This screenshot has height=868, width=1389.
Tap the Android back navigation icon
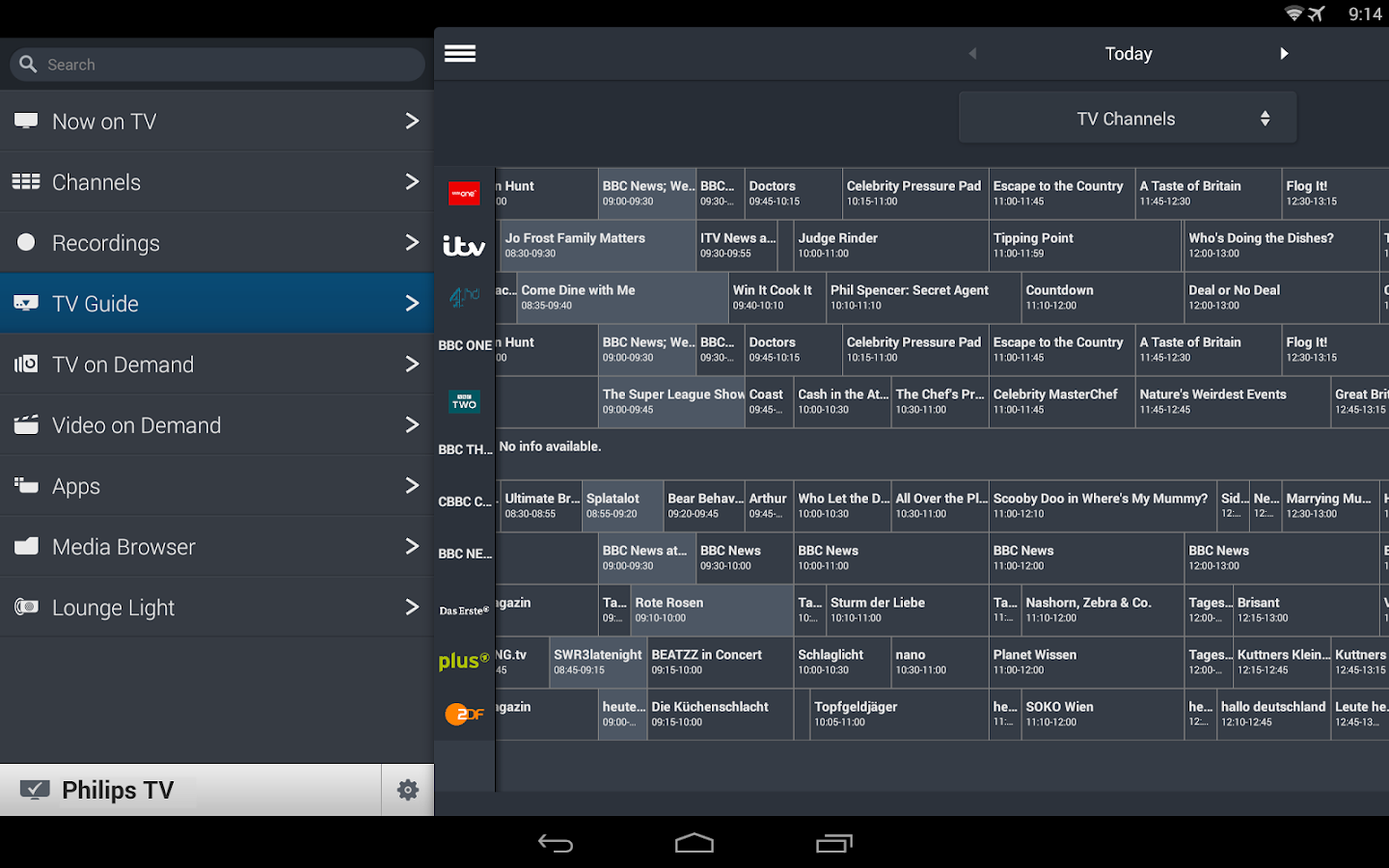point(556,843)
